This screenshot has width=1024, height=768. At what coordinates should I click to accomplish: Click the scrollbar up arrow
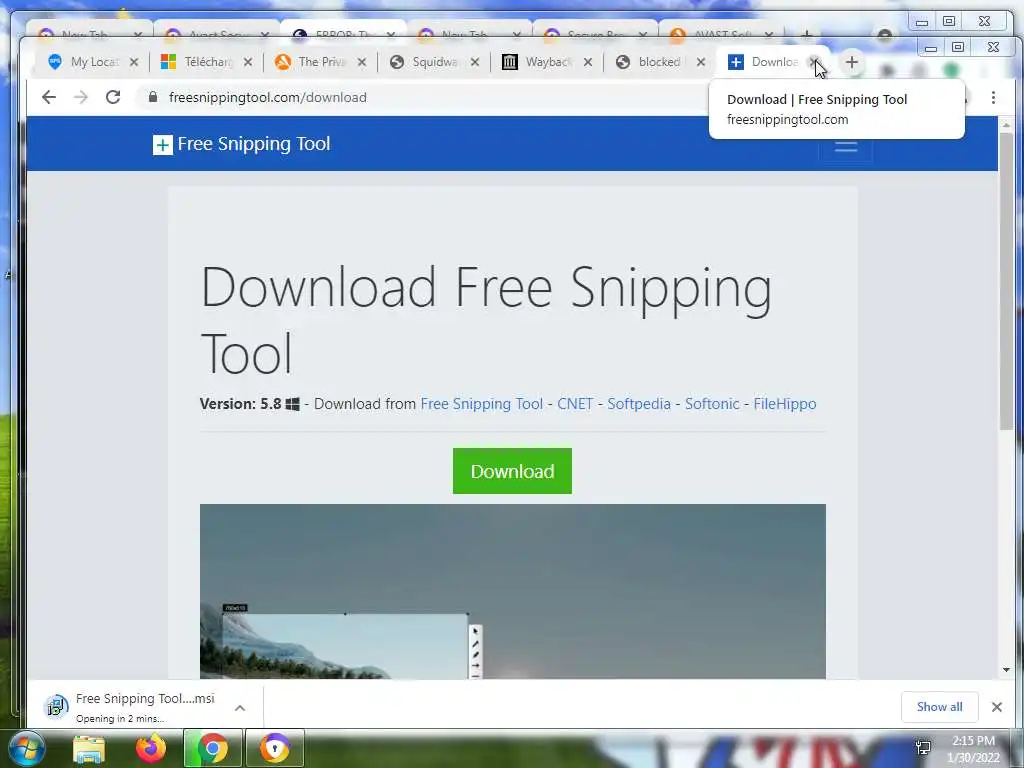(x=1006, y=125)
